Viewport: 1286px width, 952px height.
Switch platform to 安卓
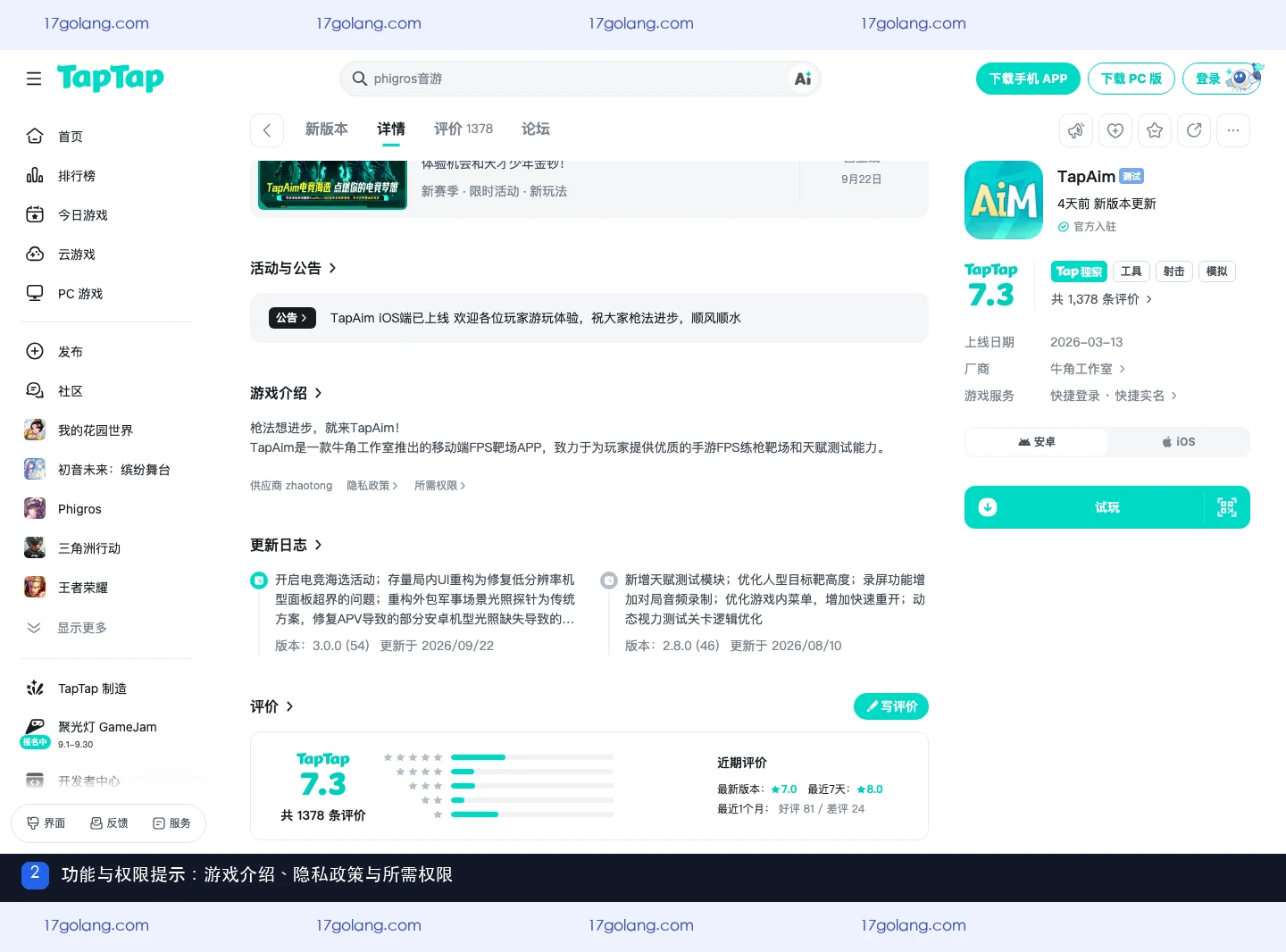click(x=1037, y=442)
